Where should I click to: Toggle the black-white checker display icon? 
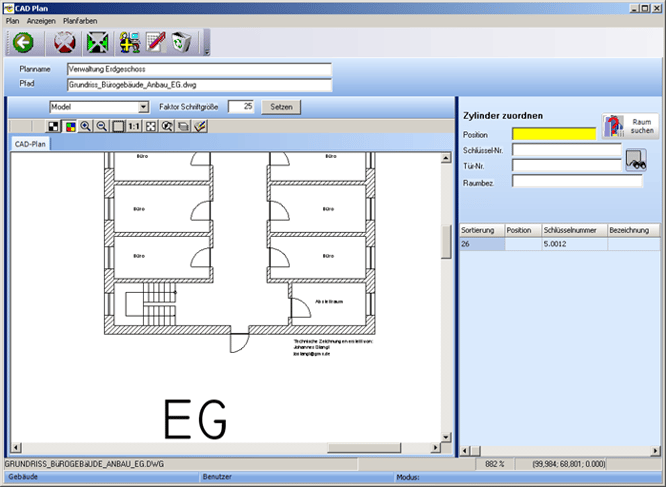point(54,127)
